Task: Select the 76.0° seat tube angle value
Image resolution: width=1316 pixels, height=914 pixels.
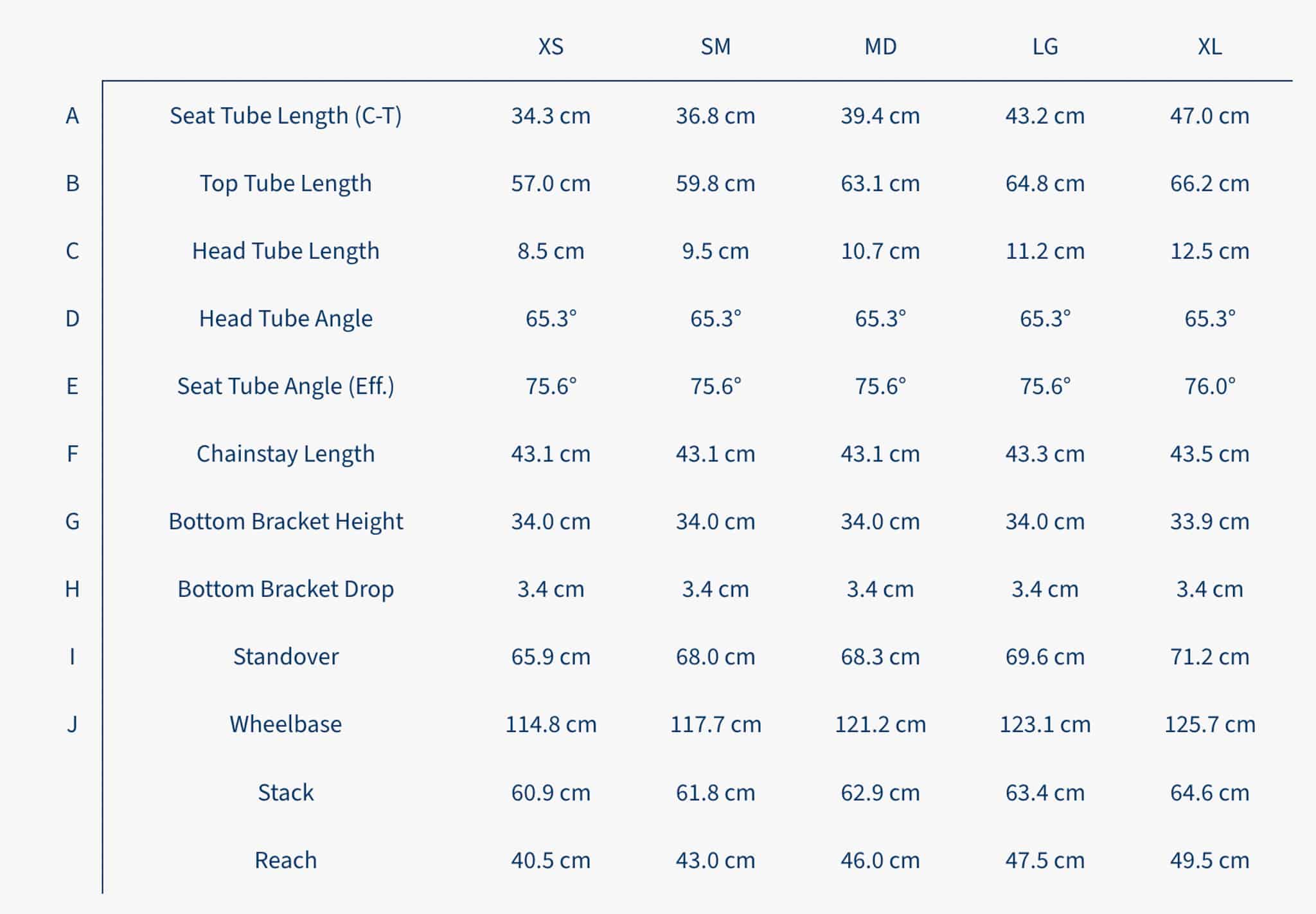Action: click(1209, 386)
